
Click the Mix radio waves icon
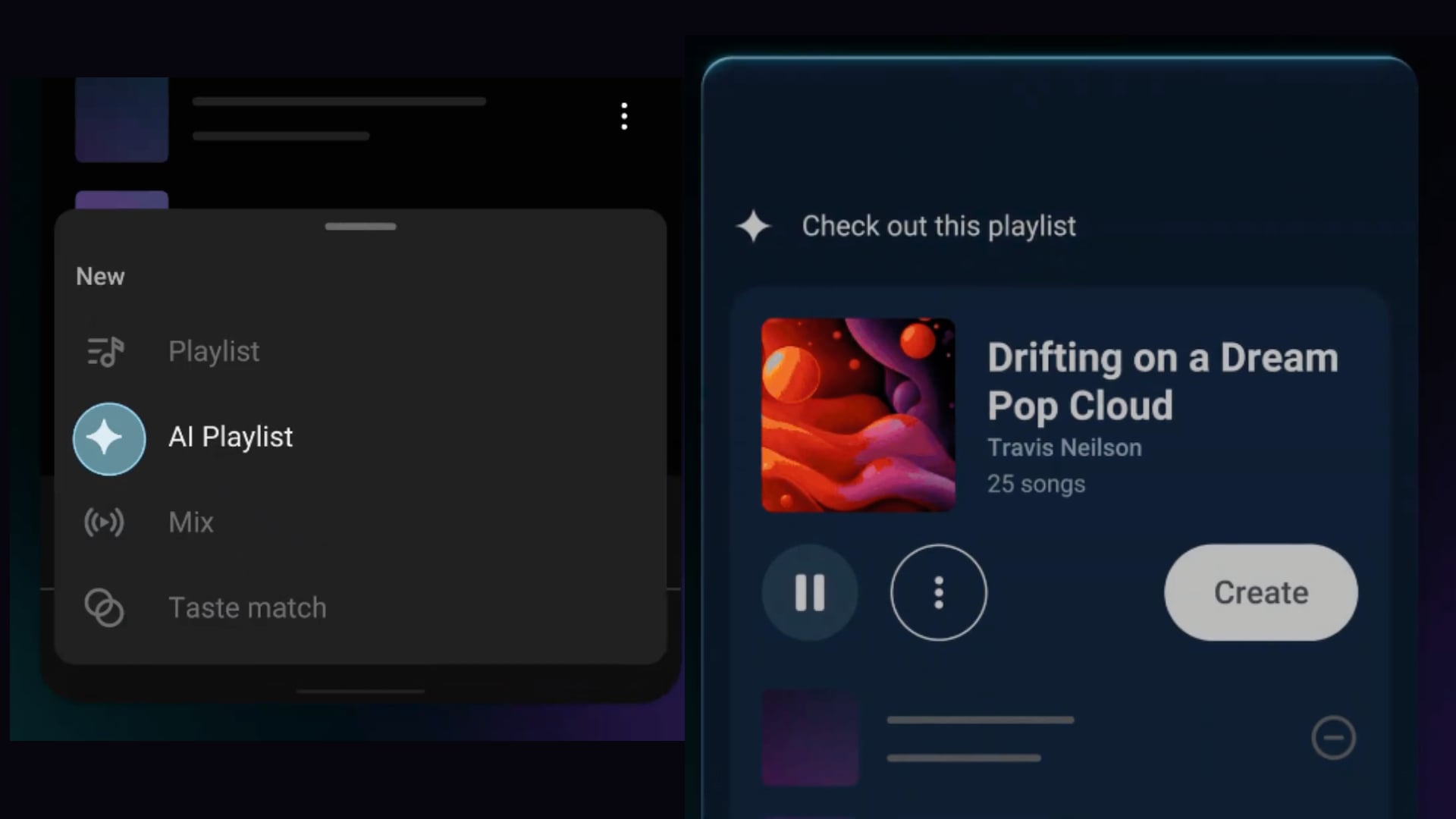coord(104,522)
